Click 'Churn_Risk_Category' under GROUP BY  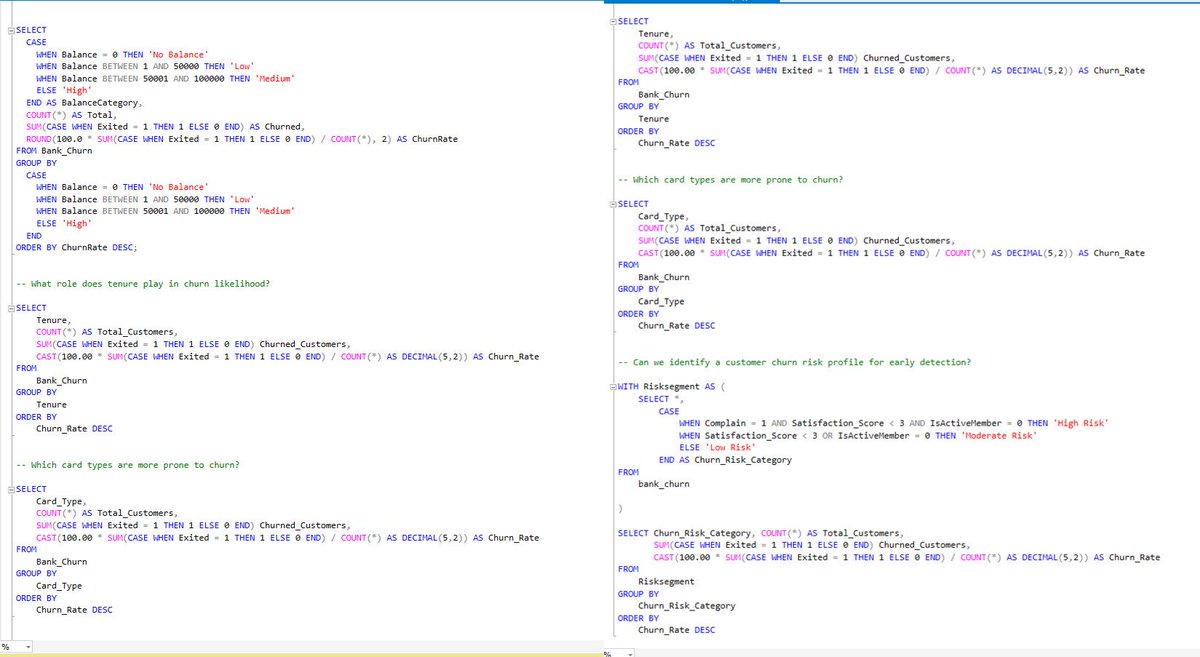[686, 606]
